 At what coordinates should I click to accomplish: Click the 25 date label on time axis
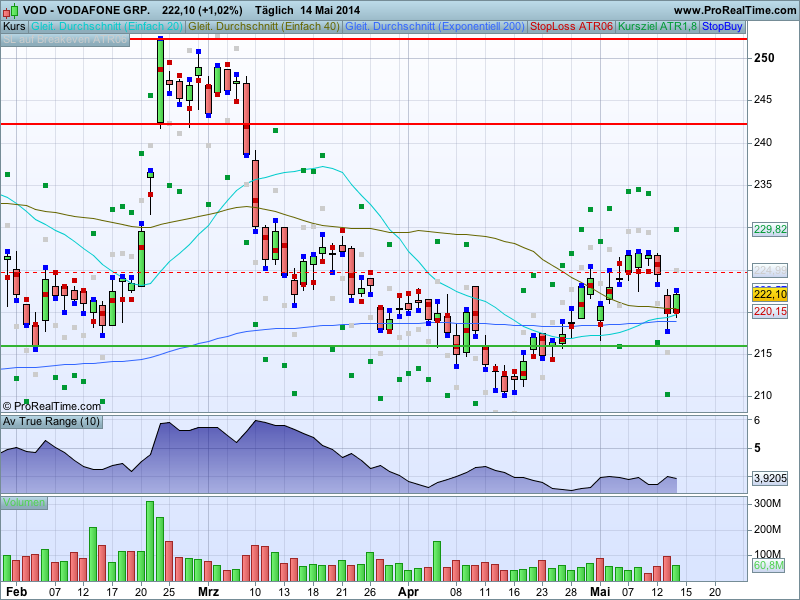[x=169, y=592]
